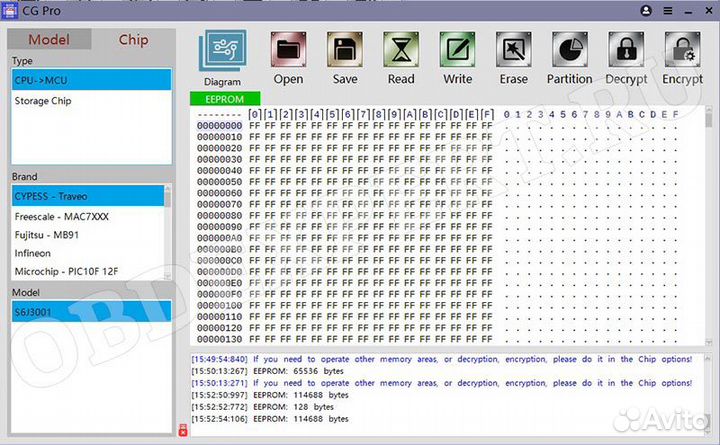Select Freescale - MAC7XXX brand
This screenshot has height=445, width=720.
tap(60, 216)
